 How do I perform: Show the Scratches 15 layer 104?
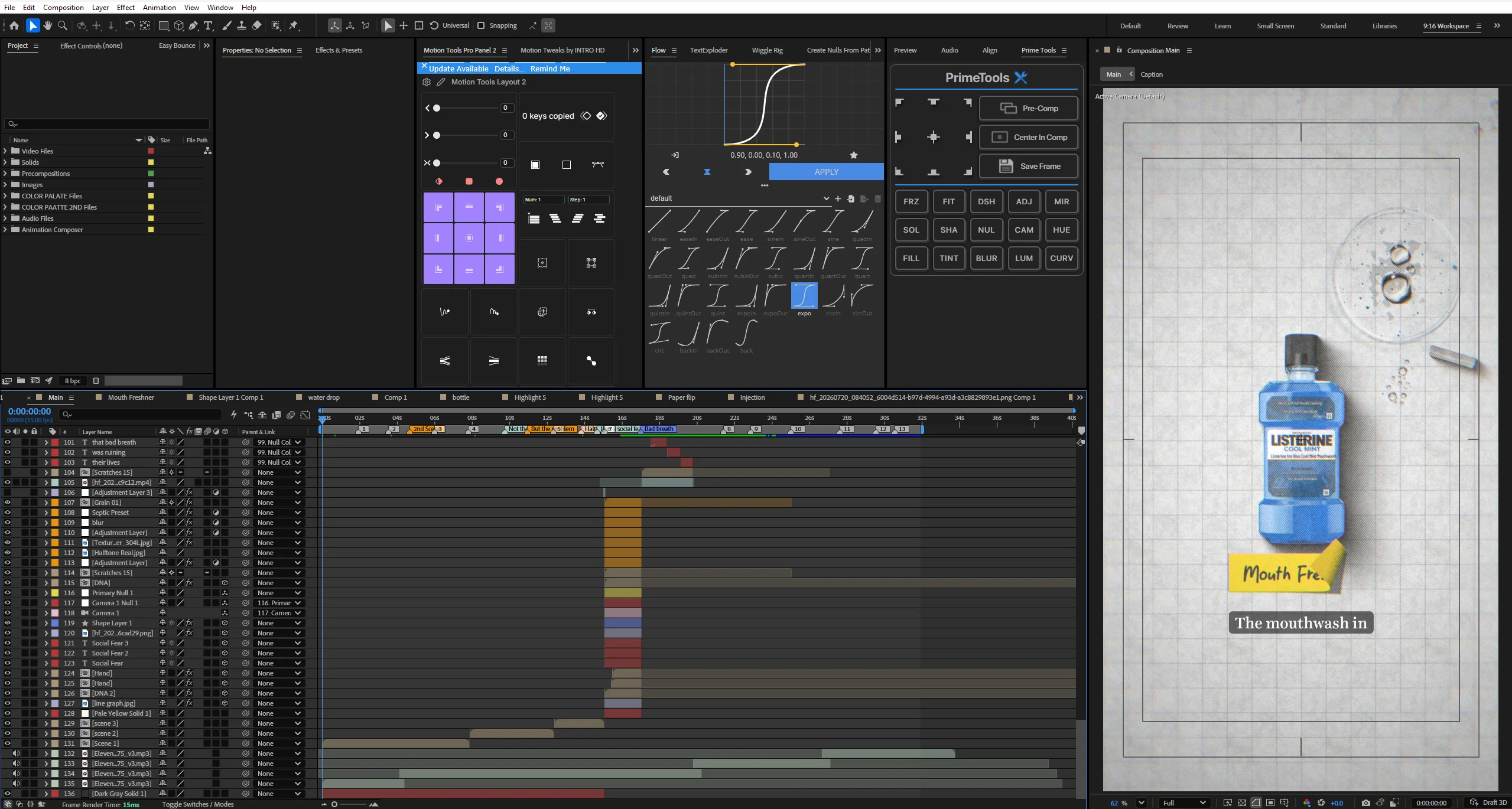click(7, 472)
